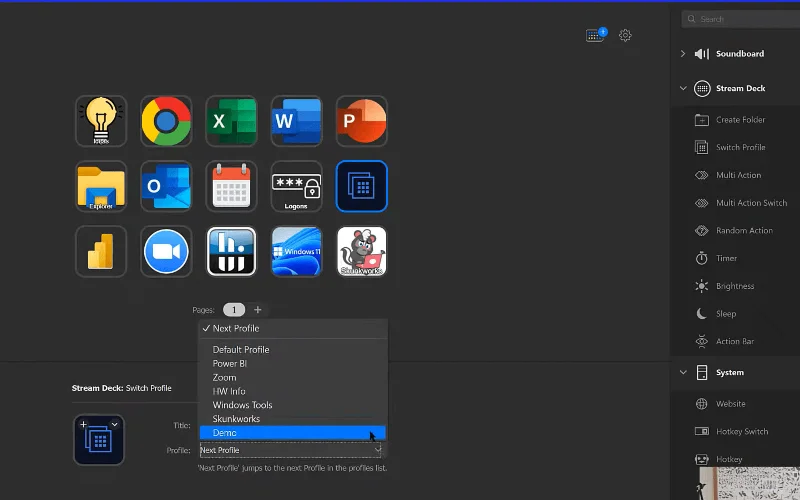Screen dimensions: 800x500
Task: Choose Windows Tools profile option
Action: click(x=293, y=405)
